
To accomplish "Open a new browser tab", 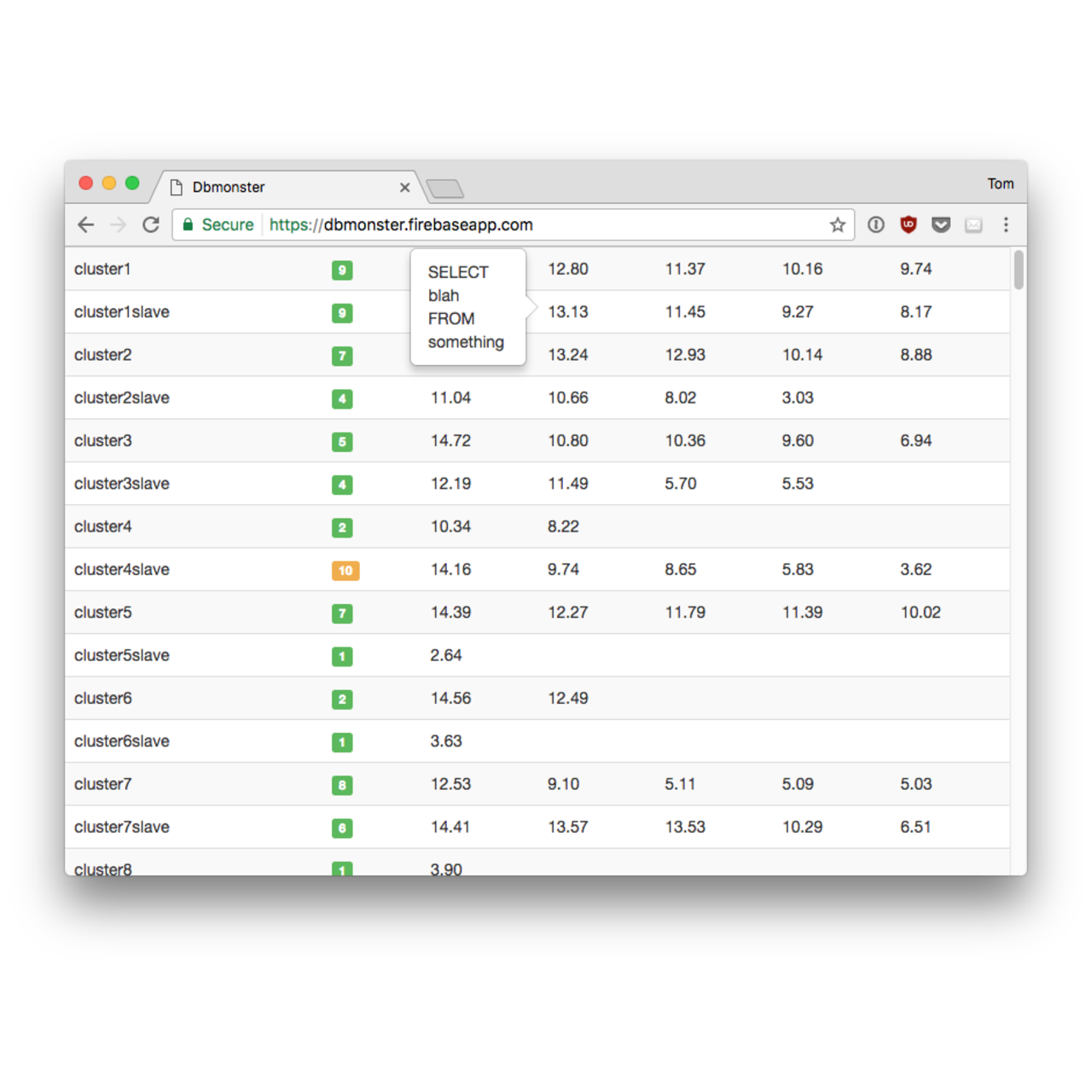I will coord(444,189).
